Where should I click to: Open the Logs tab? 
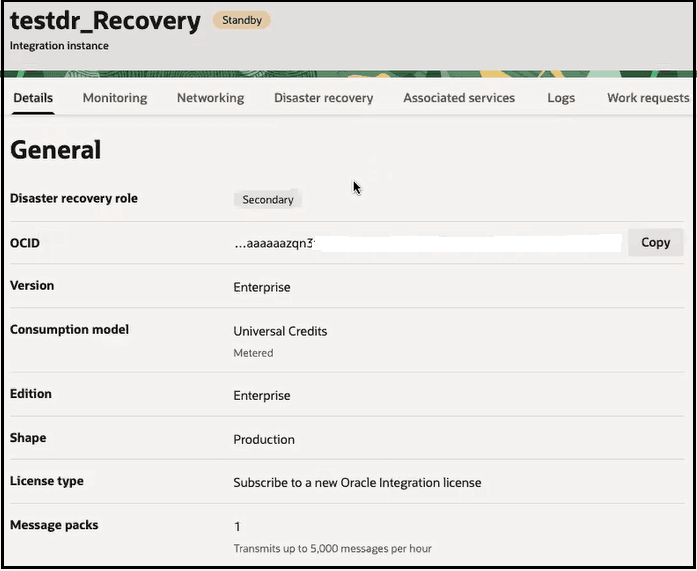click(561, 98)
